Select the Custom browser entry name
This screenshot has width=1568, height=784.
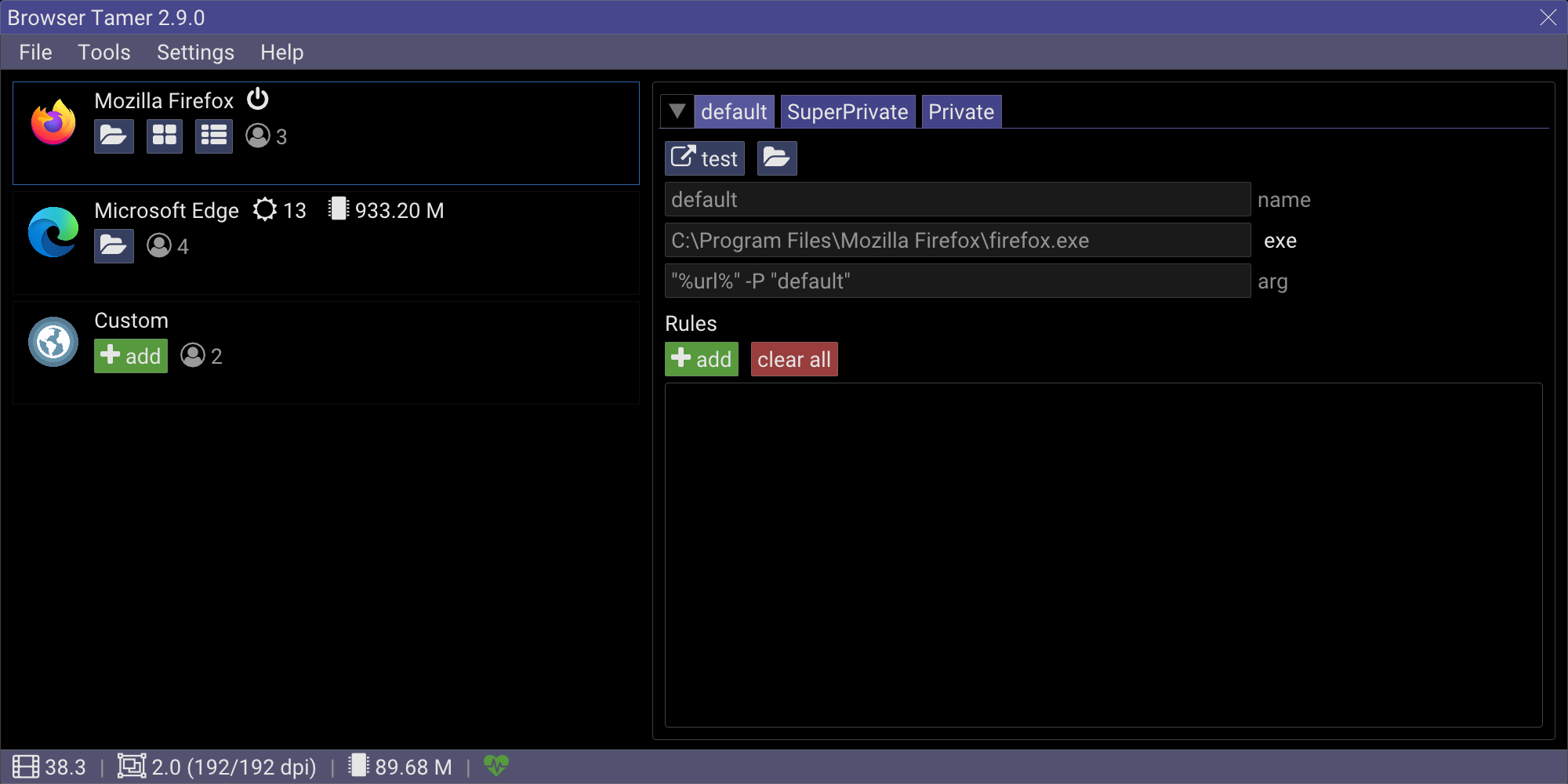131,320
